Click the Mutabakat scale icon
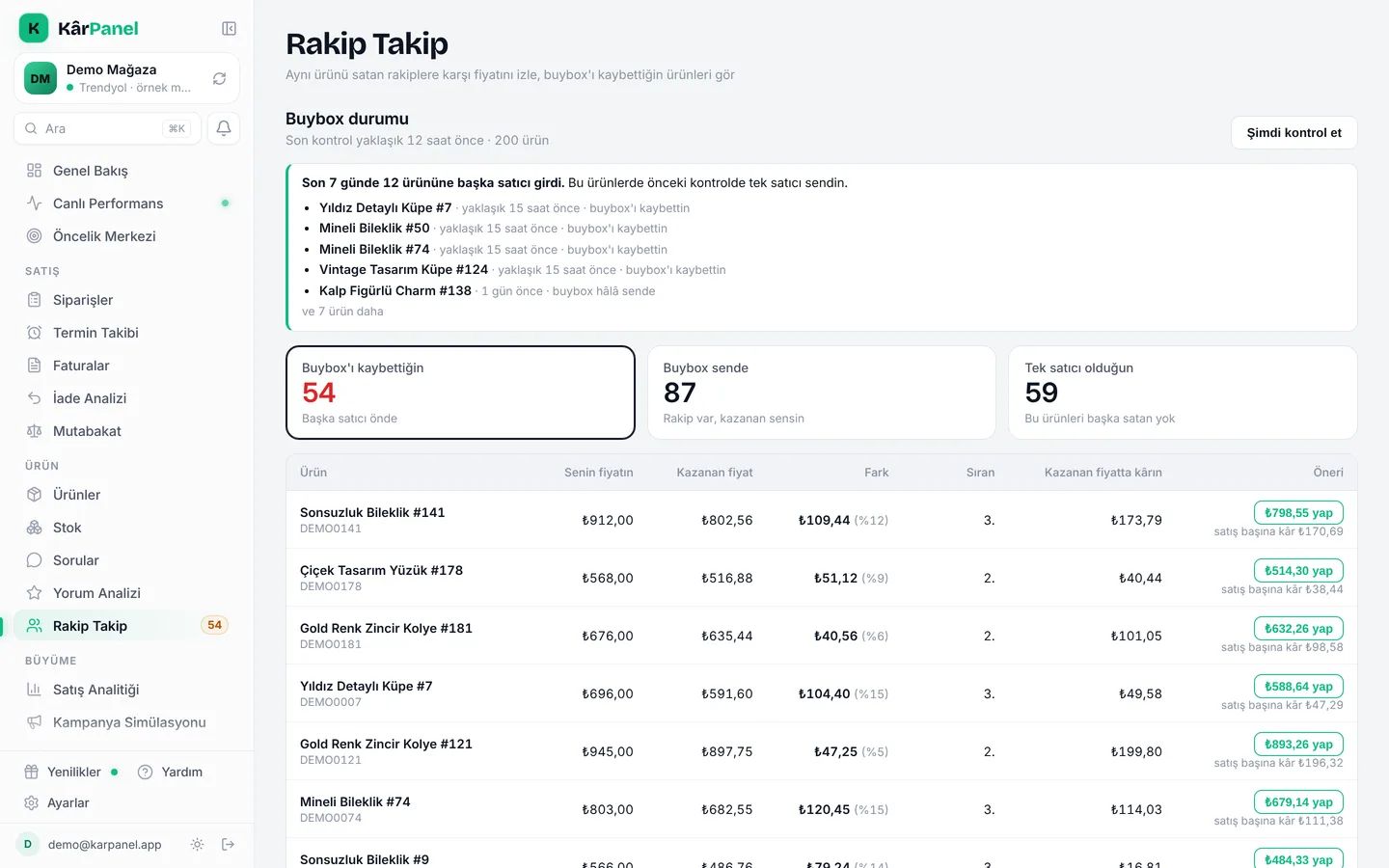 [35, 431]
